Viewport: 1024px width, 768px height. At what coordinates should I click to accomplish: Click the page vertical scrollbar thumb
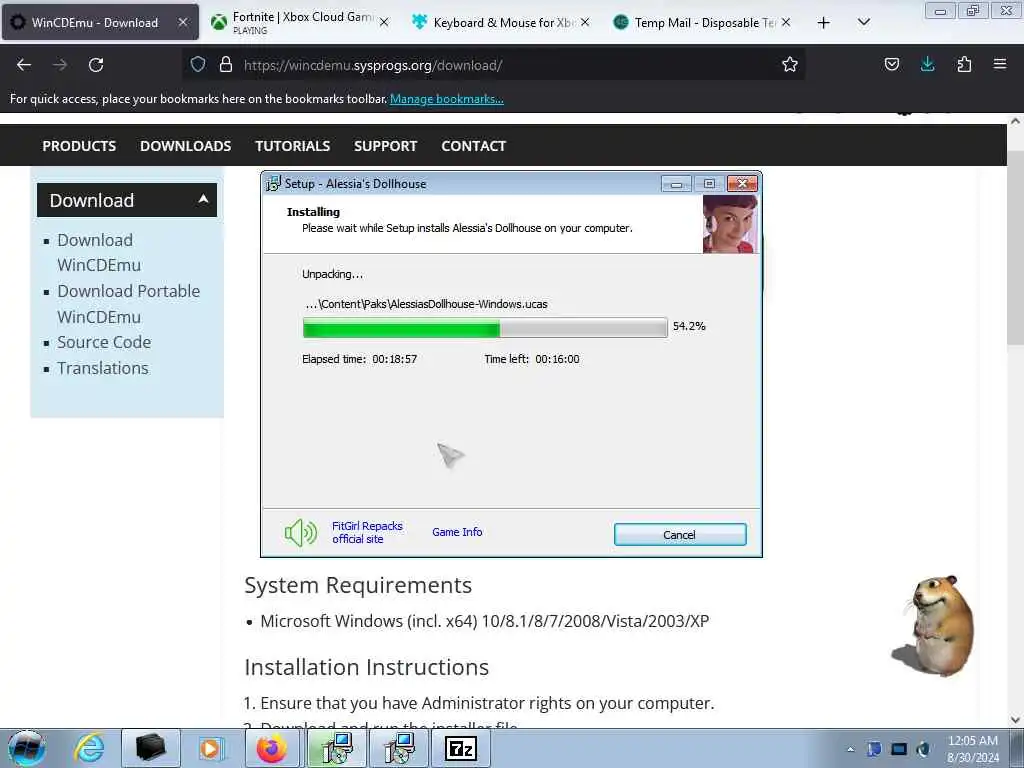(x=1016, y=248)
